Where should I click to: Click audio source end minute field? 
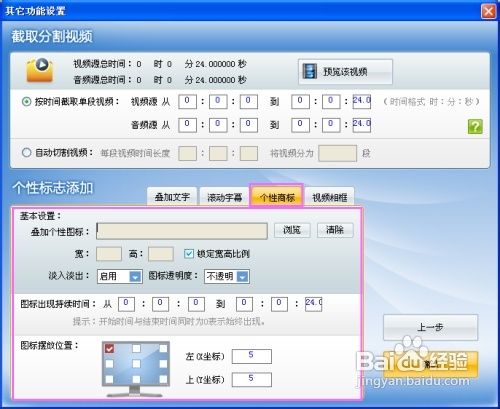[331, 125]
